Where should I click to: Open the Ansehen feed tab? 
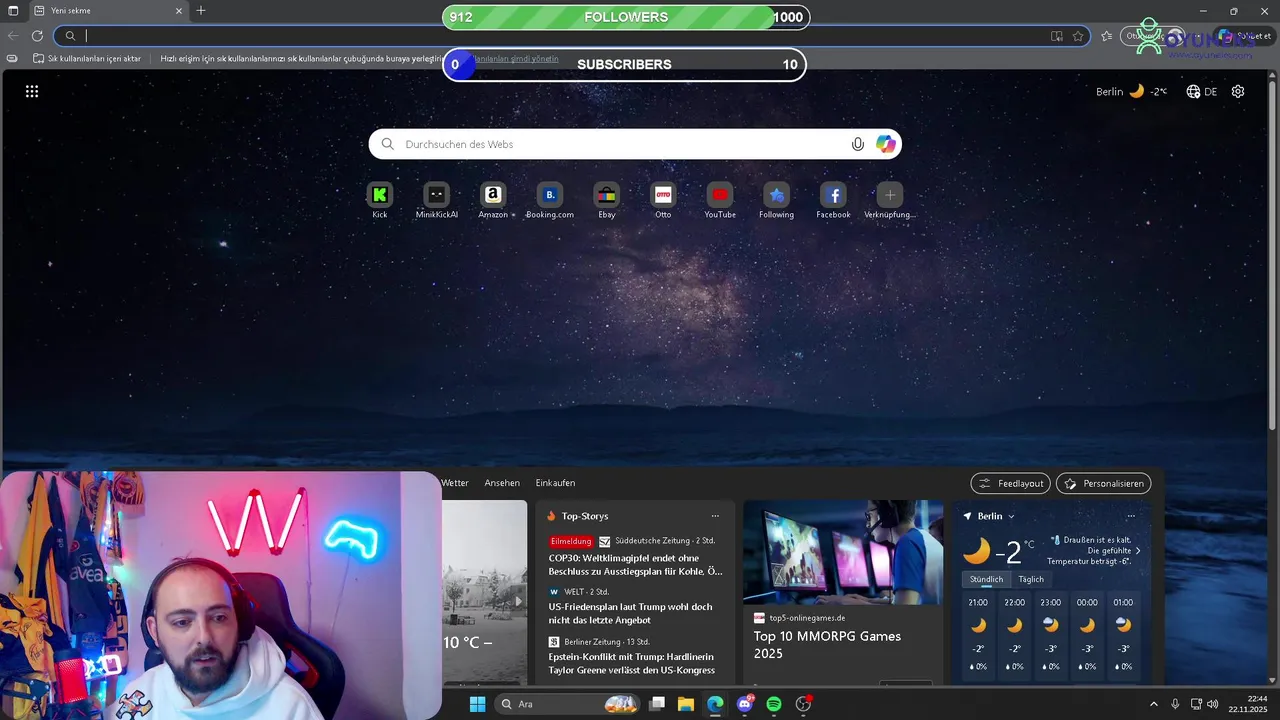pos(502,483)
